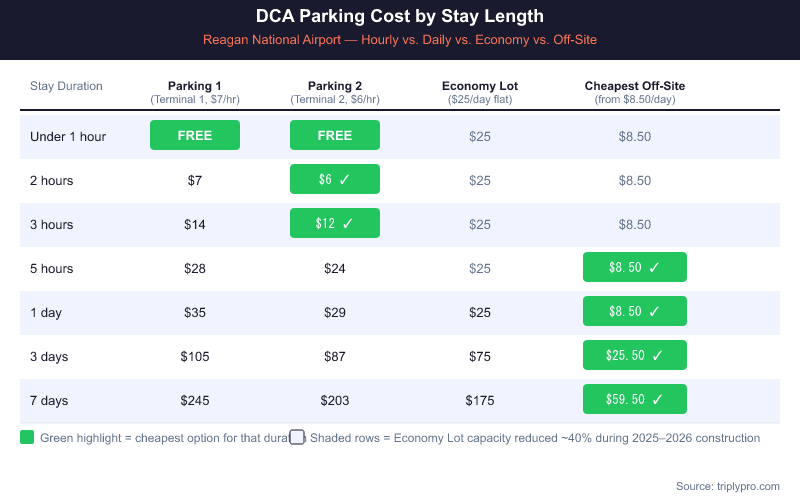Click the Stay Duration header
This screenshot has width=800, height=500.
click(x=66, y=86)
